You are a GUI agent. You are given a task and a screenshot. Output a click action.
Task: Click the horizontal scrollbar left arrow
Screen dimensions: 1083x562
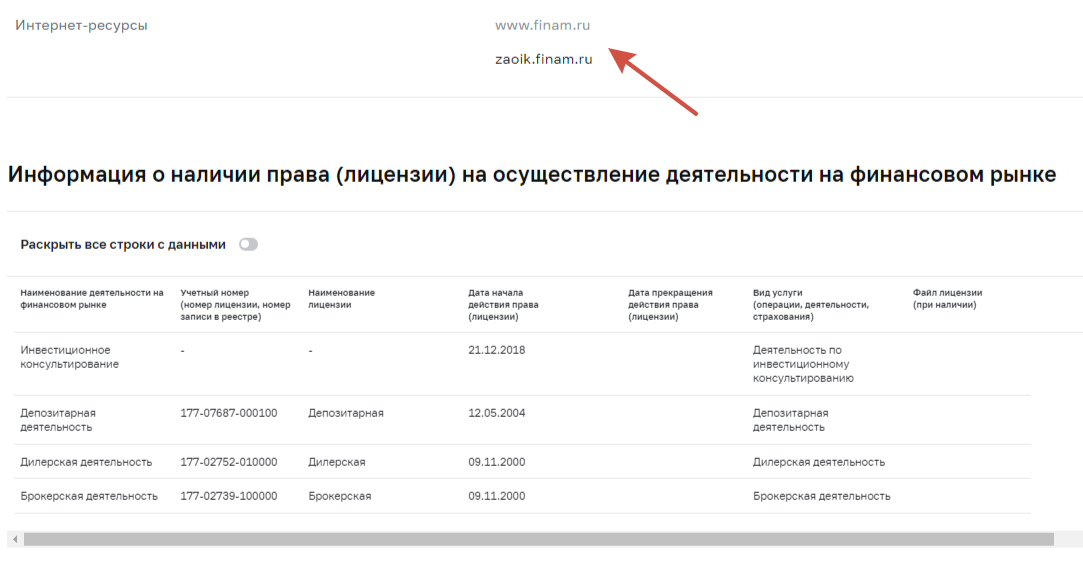point(14,539)
